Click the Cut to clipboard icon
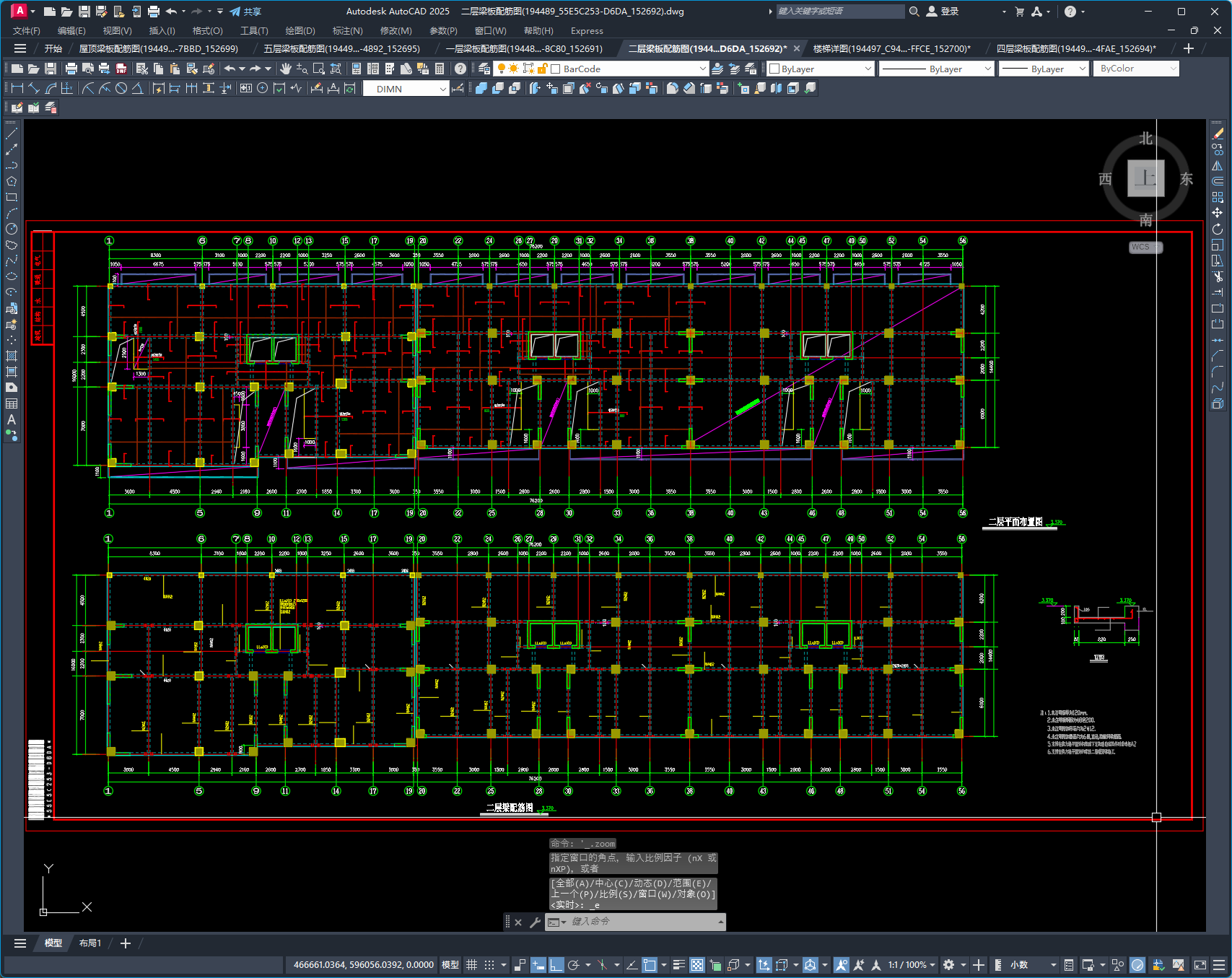 pos(141,69)
